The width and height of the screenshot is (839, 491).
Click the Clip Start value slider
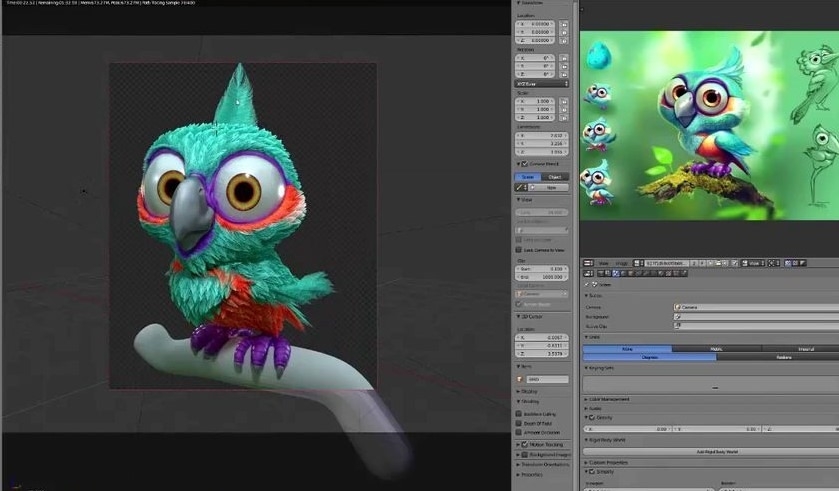tap(541, 269)
